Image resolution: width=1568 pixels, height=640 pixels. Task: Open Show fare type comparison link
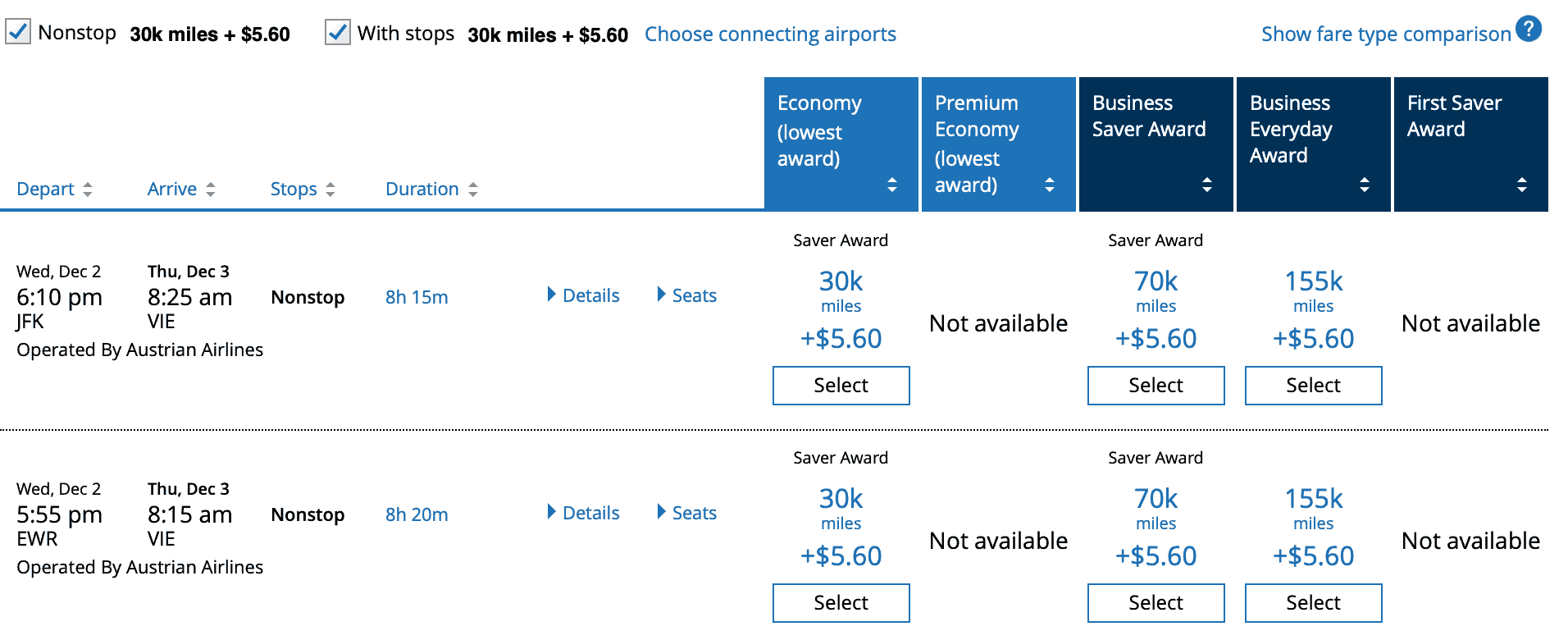click(x=1385, y=34)
